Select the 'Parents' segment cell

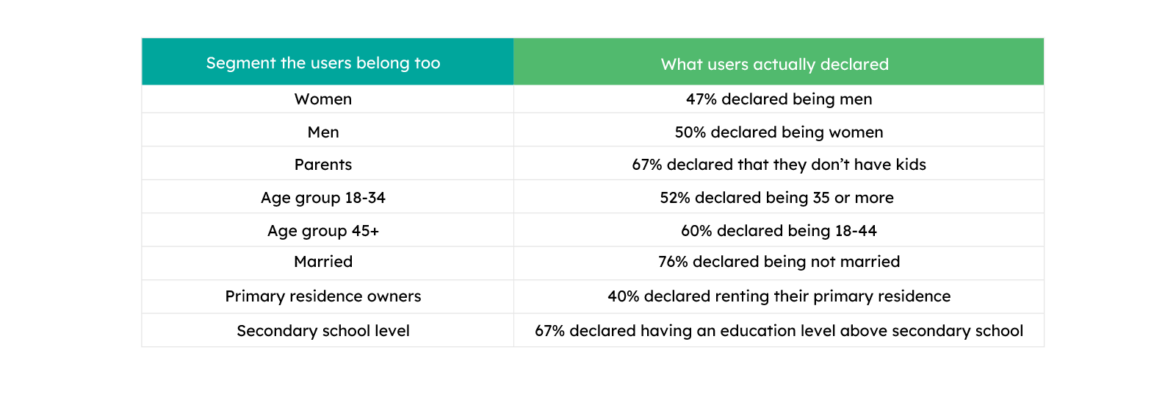(323, 164)
